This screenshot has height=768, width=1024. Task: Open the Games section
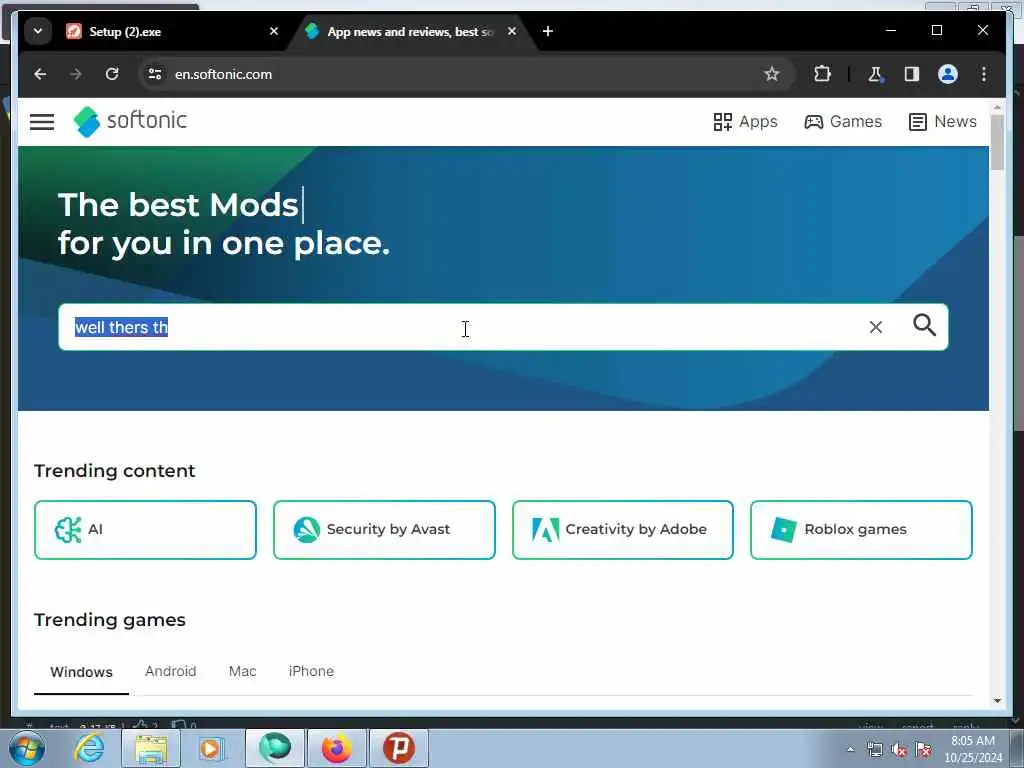(842, 121)
